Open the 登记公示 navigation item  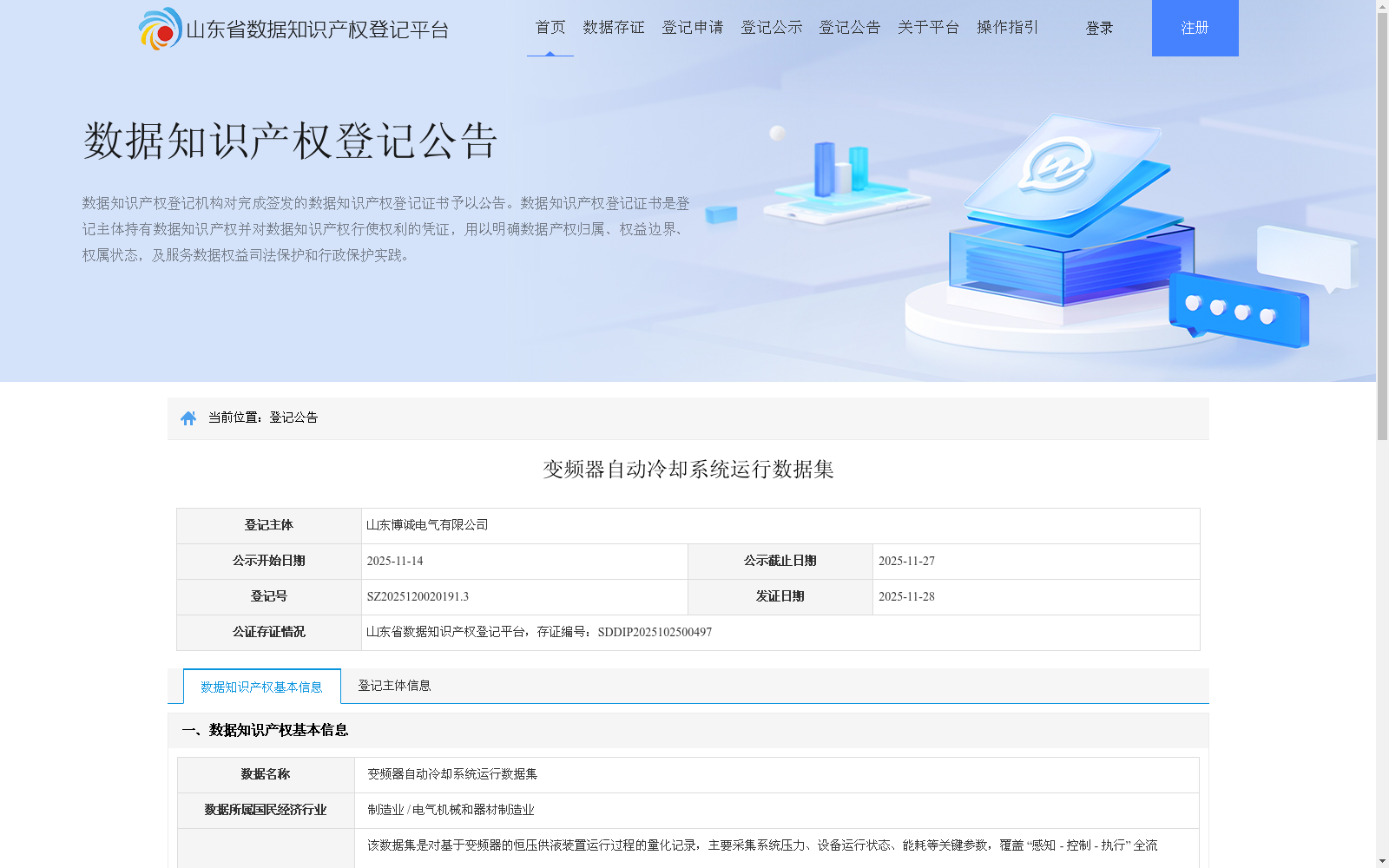(x=772, y=28)
